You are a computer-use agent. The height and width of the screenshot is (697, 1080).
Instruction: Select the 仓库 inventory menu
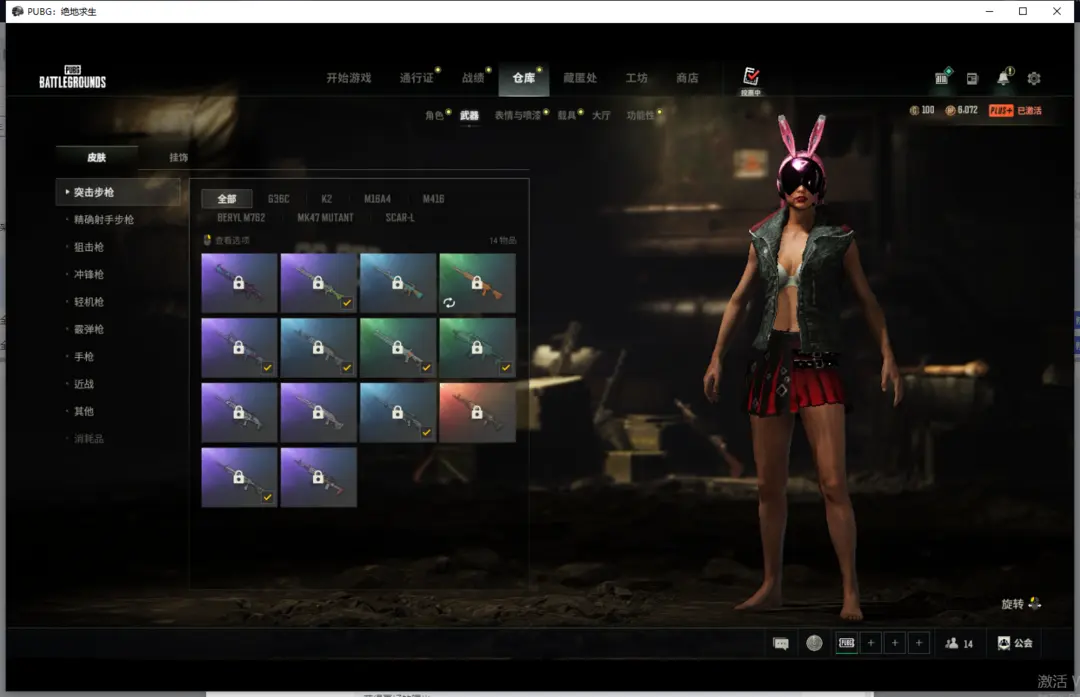coord(523,78)
